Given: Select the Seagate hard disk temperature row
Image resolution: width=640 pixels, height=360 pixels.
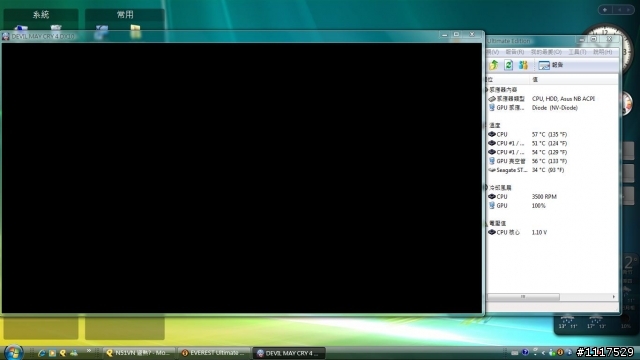Looking at the screenshot, I should click(552, 170).
